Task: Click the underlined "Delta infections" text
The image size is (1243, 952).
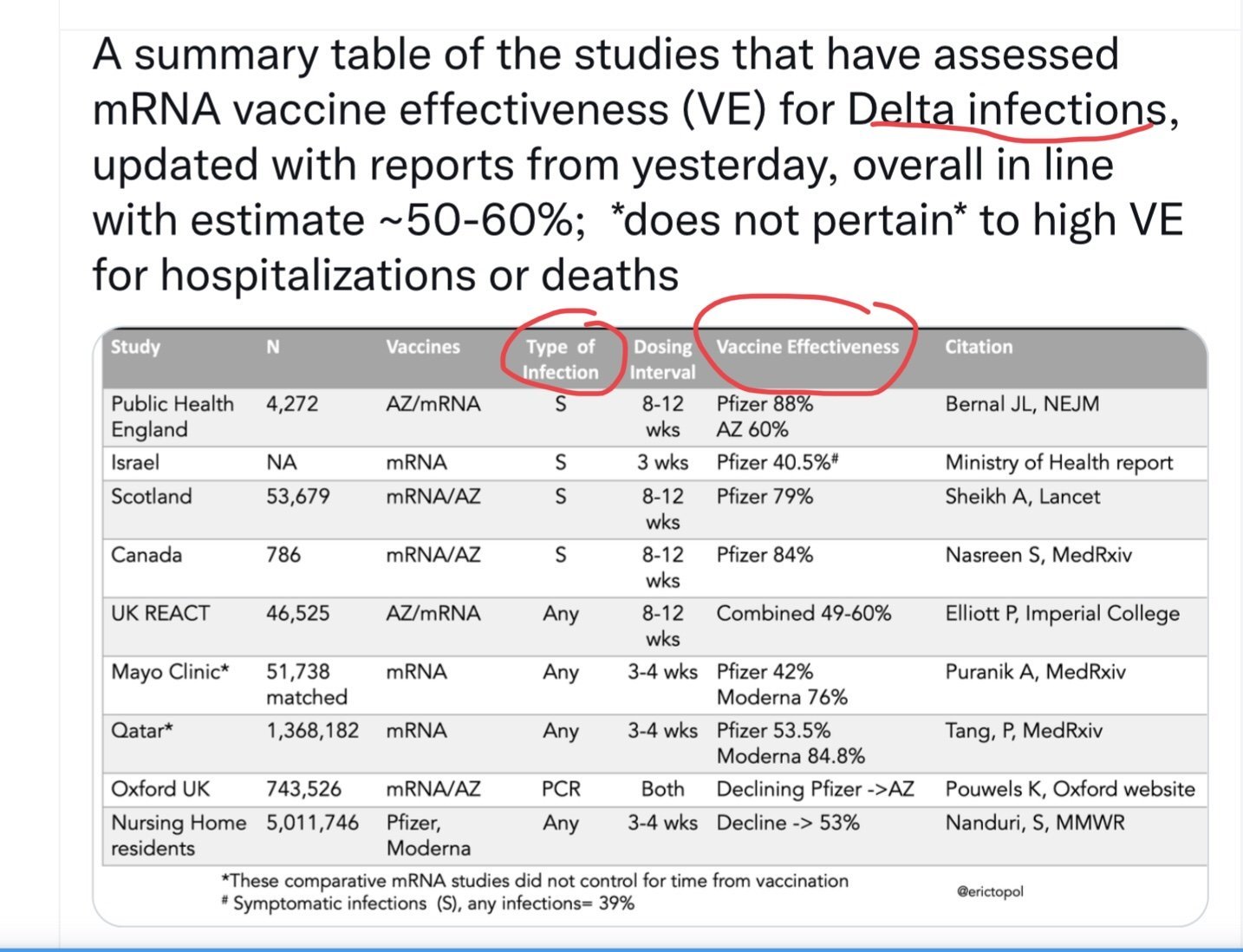Action: pos(1005,110)
